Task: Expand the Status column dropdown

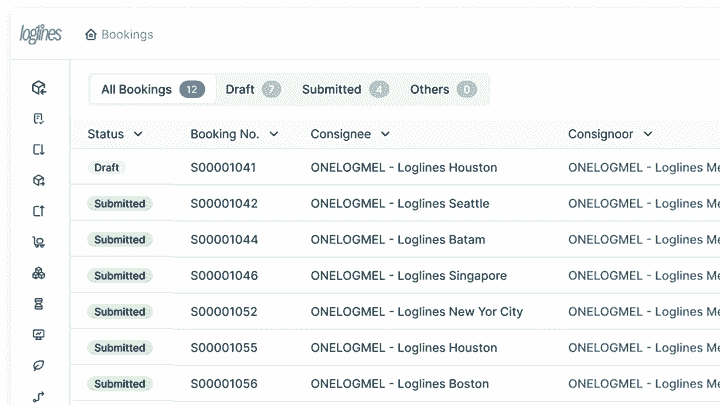Action: tap(138, 134)
